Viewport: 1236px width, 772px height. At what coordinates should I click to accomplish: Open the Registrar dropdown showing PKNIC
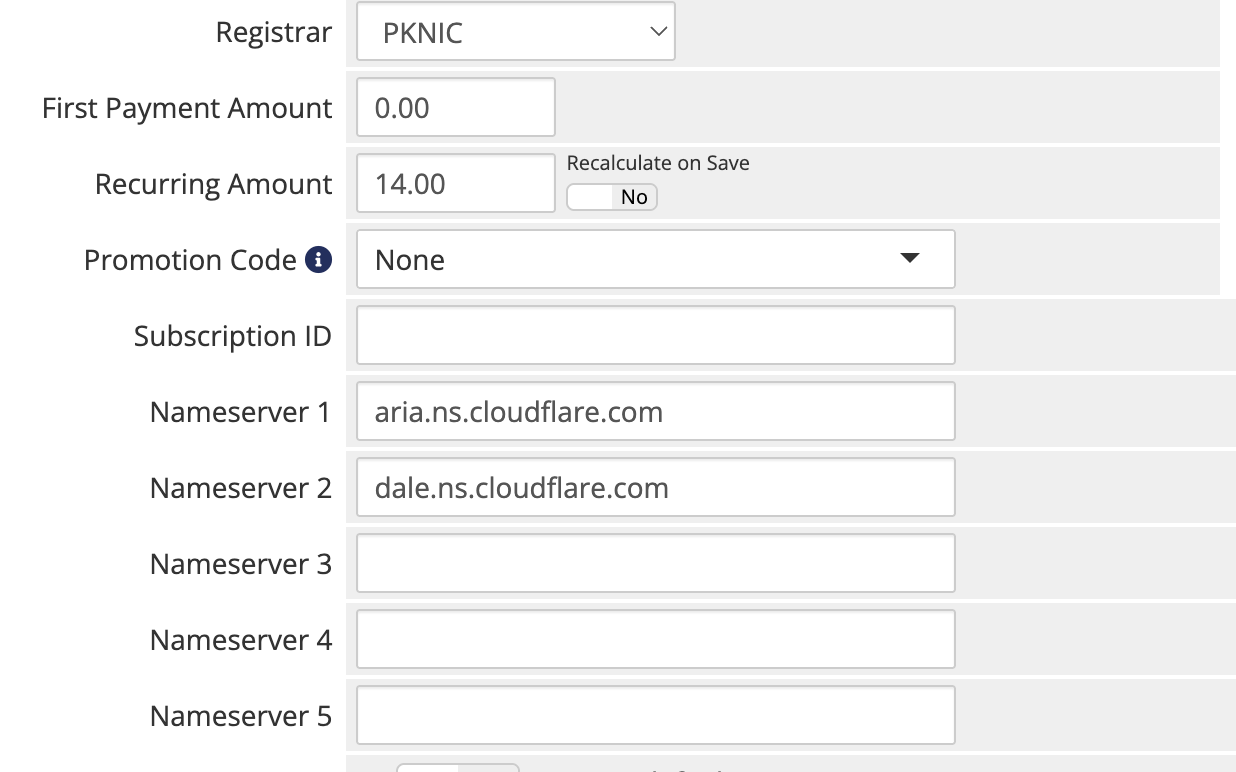(x=515, y=32)
